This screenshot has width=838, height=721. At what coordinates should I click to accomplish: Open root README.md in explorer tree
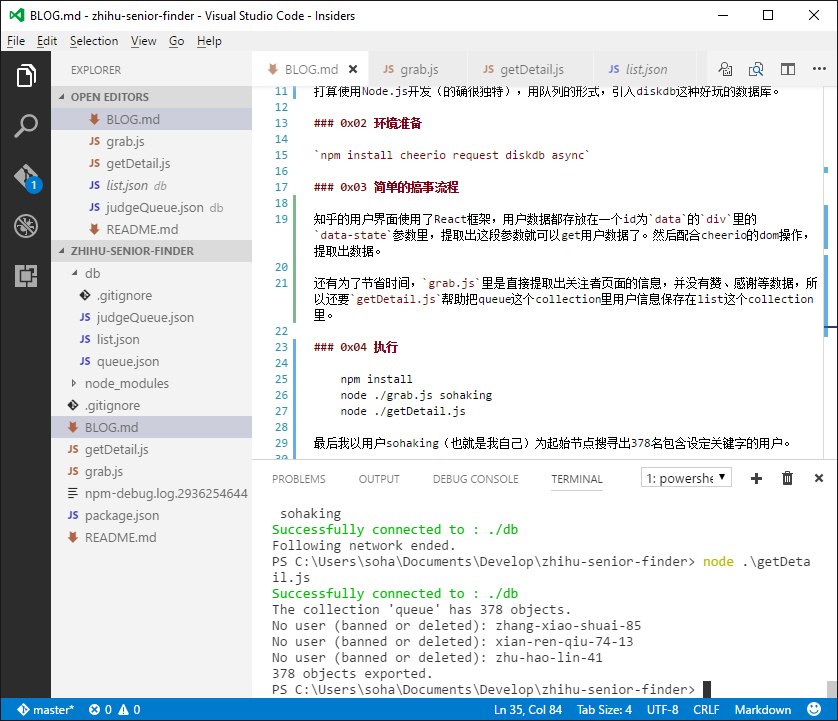[x=152, y=537]
